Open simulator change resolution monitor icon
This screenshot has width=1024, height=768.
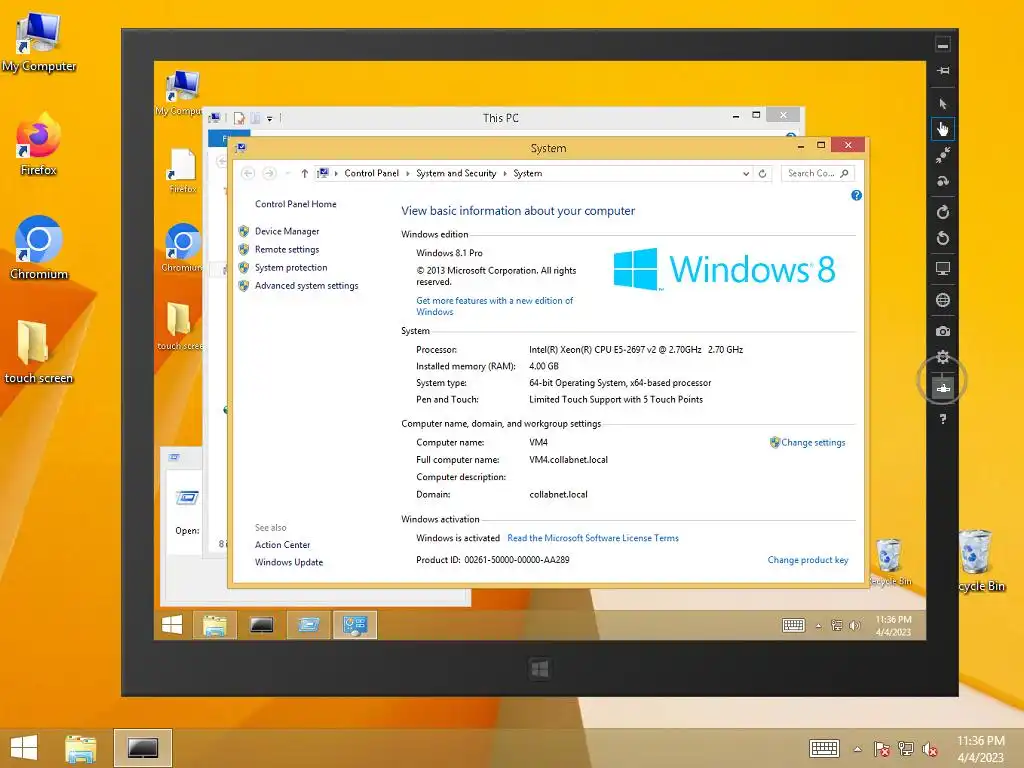point(942,268)
